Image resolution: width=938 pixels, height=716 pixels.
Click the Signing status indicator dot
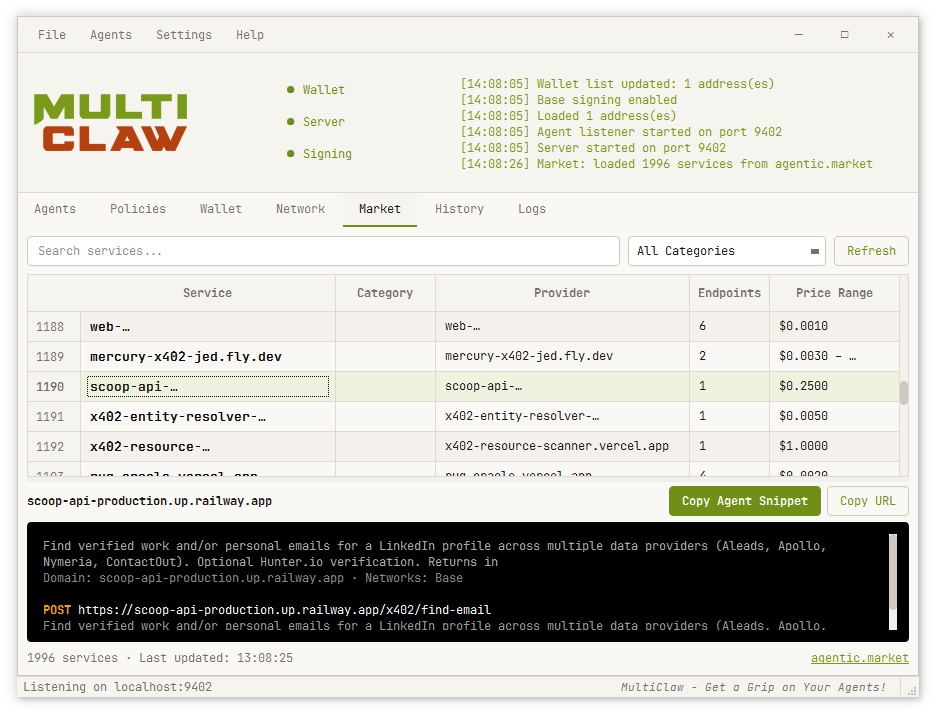[291, 154]
